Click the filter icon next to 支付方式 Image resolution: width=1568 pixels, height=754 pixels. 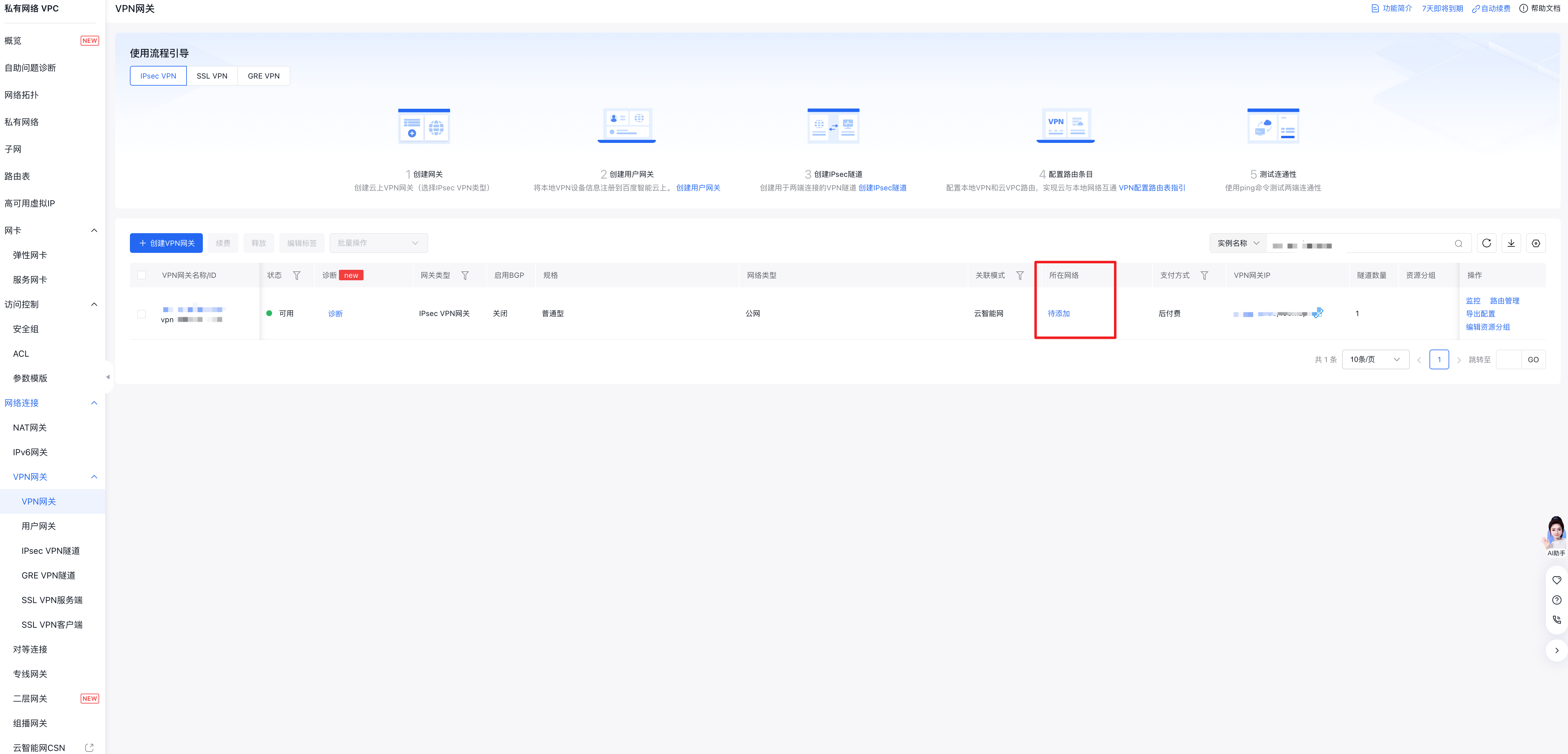(x=1204, y=275)
